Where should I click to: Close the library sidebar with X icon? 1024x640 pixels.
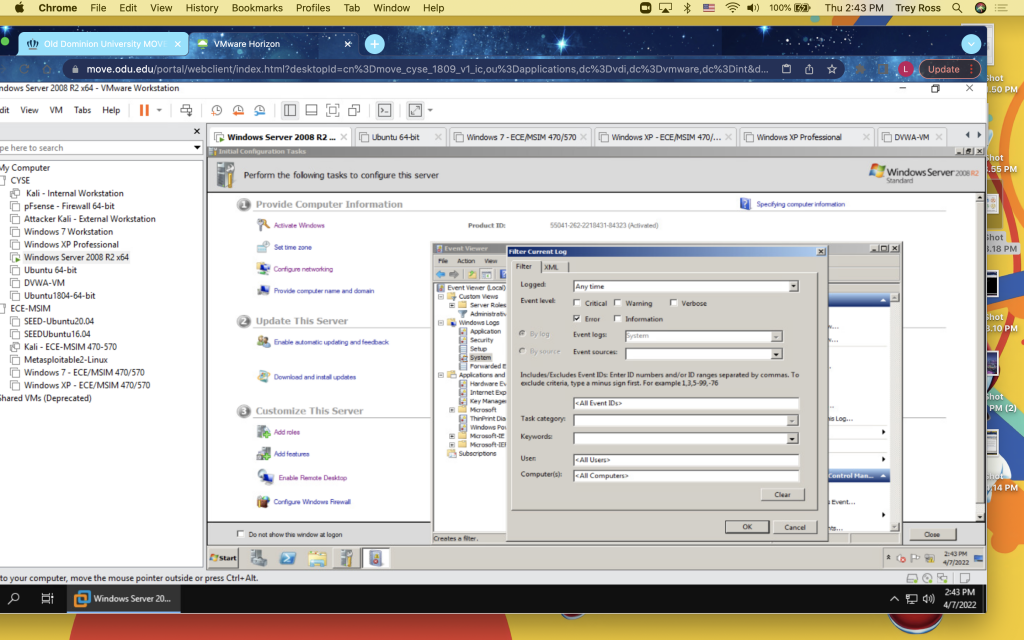click(197, 131)
